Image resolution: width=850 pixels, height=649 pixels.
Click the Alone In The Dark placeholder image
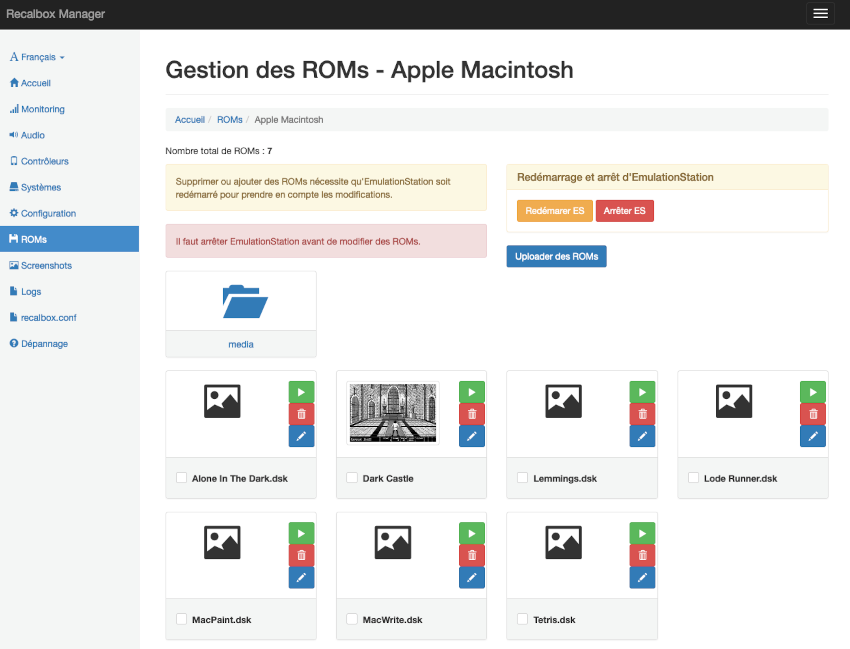click(x=222, y=401)
